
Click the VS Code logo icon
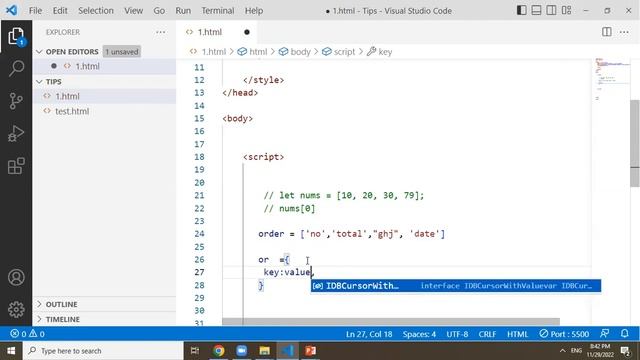click(11, 10)
